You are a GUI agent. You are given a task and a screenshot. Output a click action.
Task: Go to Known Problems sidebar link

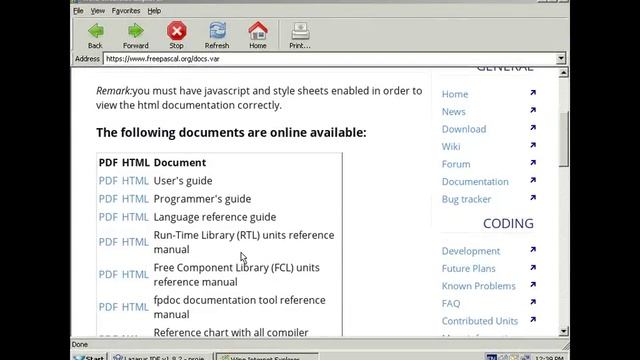click(478, 287)
